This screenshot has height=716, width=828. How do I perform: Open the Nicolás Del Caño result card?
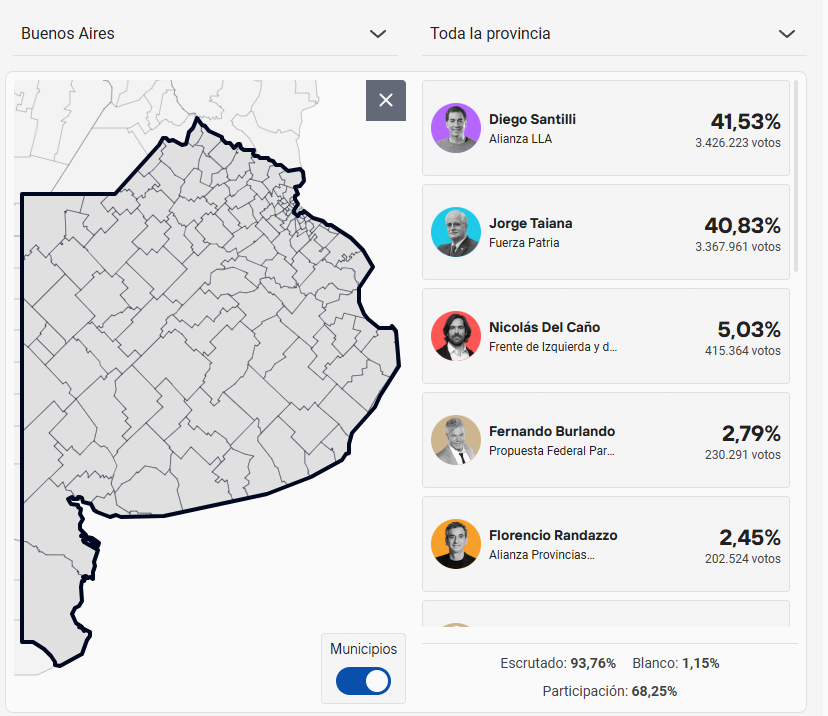pyautogui.click(x=605, y=336)
